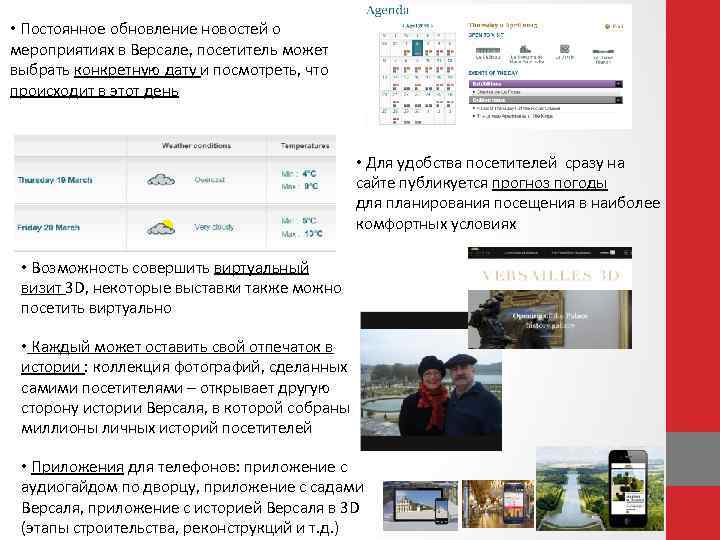Open the gardens aerial view phone app thumbnail
Viewport: 720px width, 540px height.
click(x=600, y=489)
